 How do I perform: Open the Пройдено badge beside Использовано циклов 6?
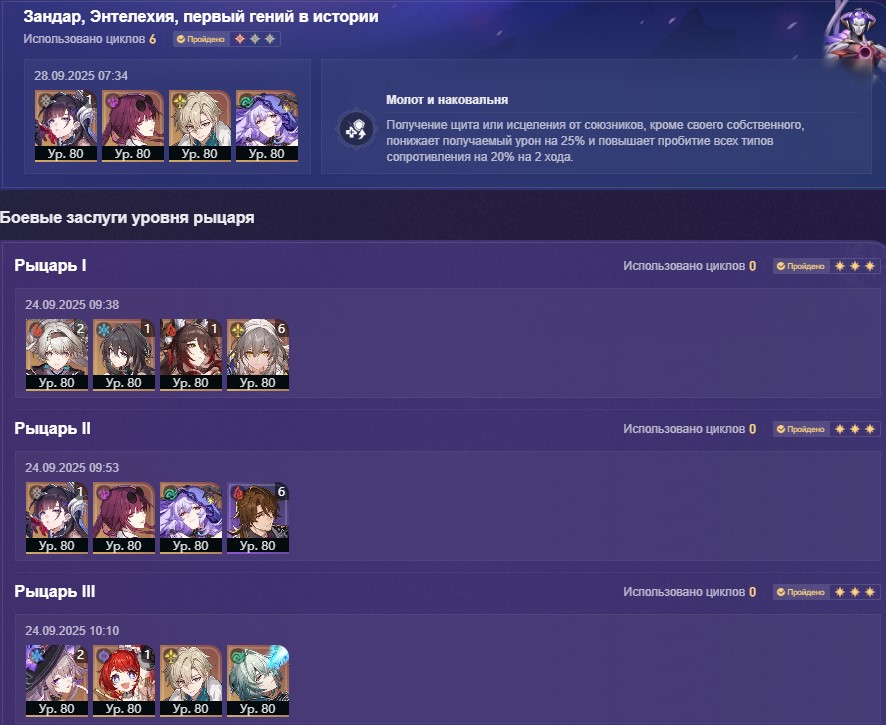tap(201, 39)
